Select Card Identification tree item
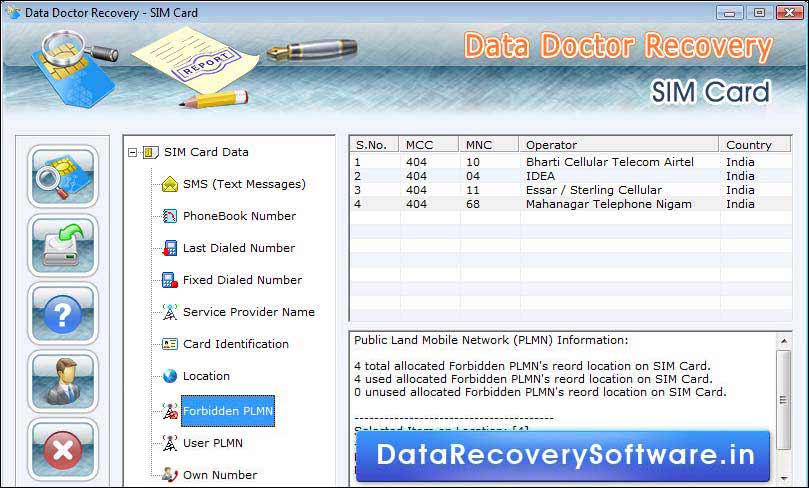This screenshot has height=488, width=809. click(x=236, y=344)
